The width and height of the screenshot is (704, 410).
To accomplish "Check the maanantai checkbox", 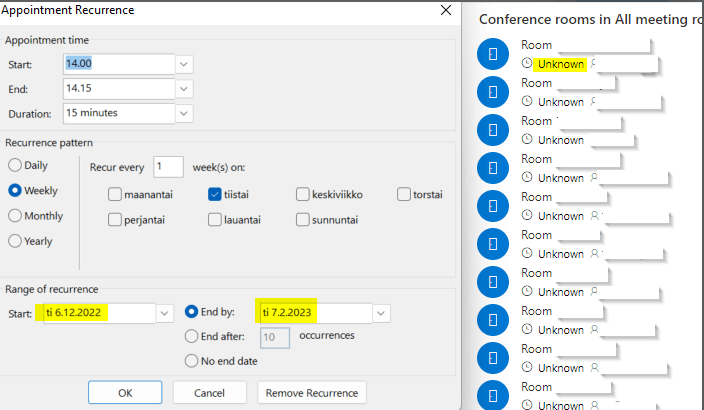I will [x=115, y=194].
